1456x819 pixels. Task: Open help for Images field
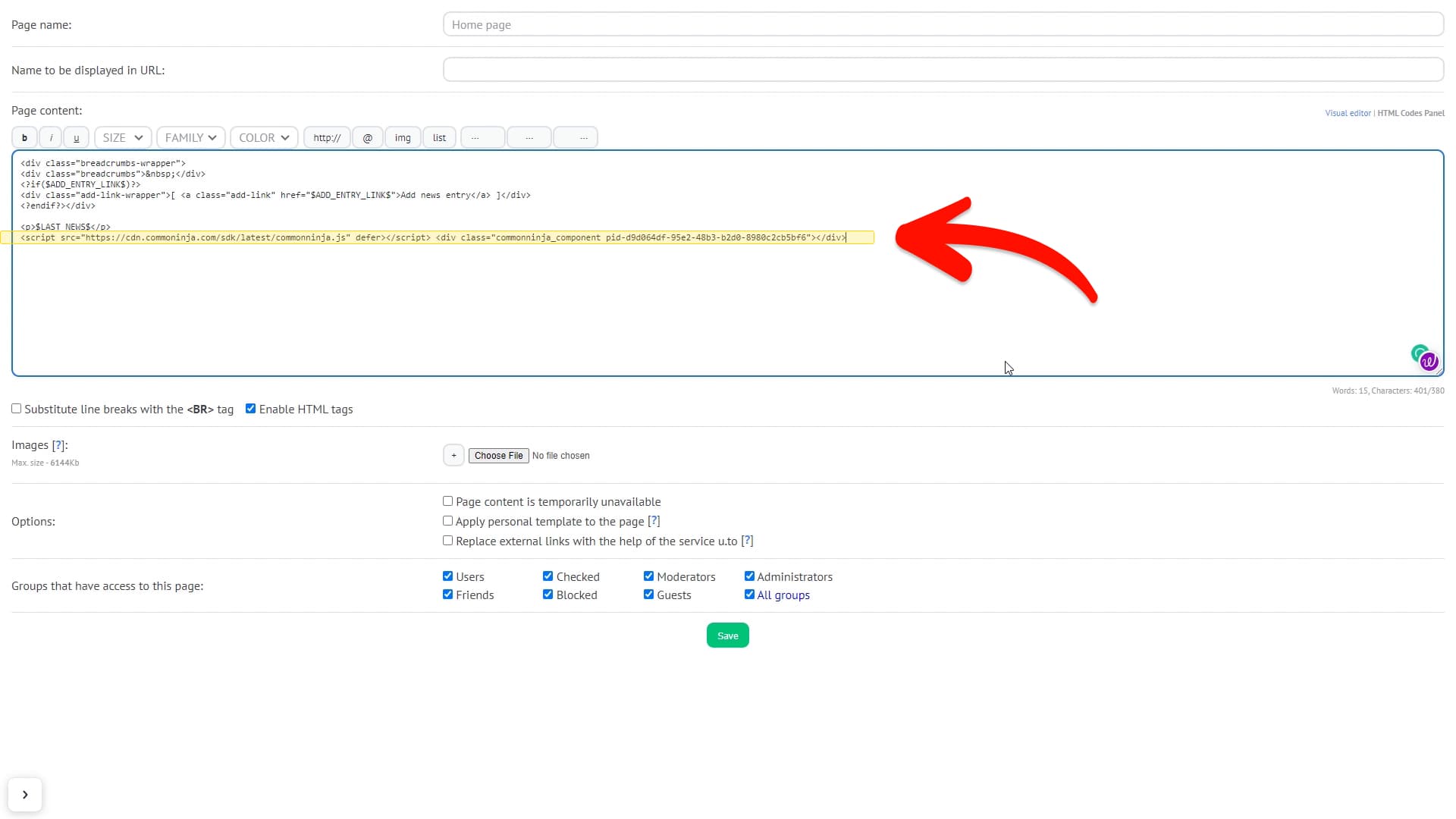point(58,445)
